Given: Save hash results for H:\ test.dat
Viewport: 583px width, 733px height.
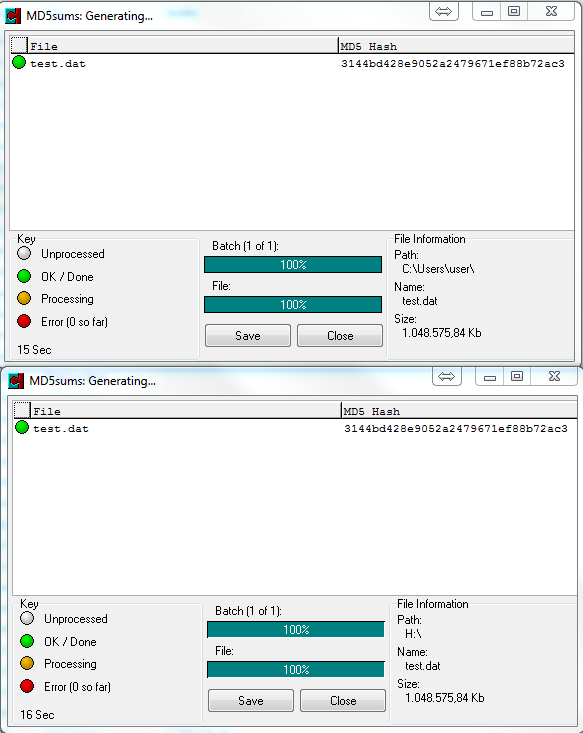Looking at the screenshot, I should point(251,700).
